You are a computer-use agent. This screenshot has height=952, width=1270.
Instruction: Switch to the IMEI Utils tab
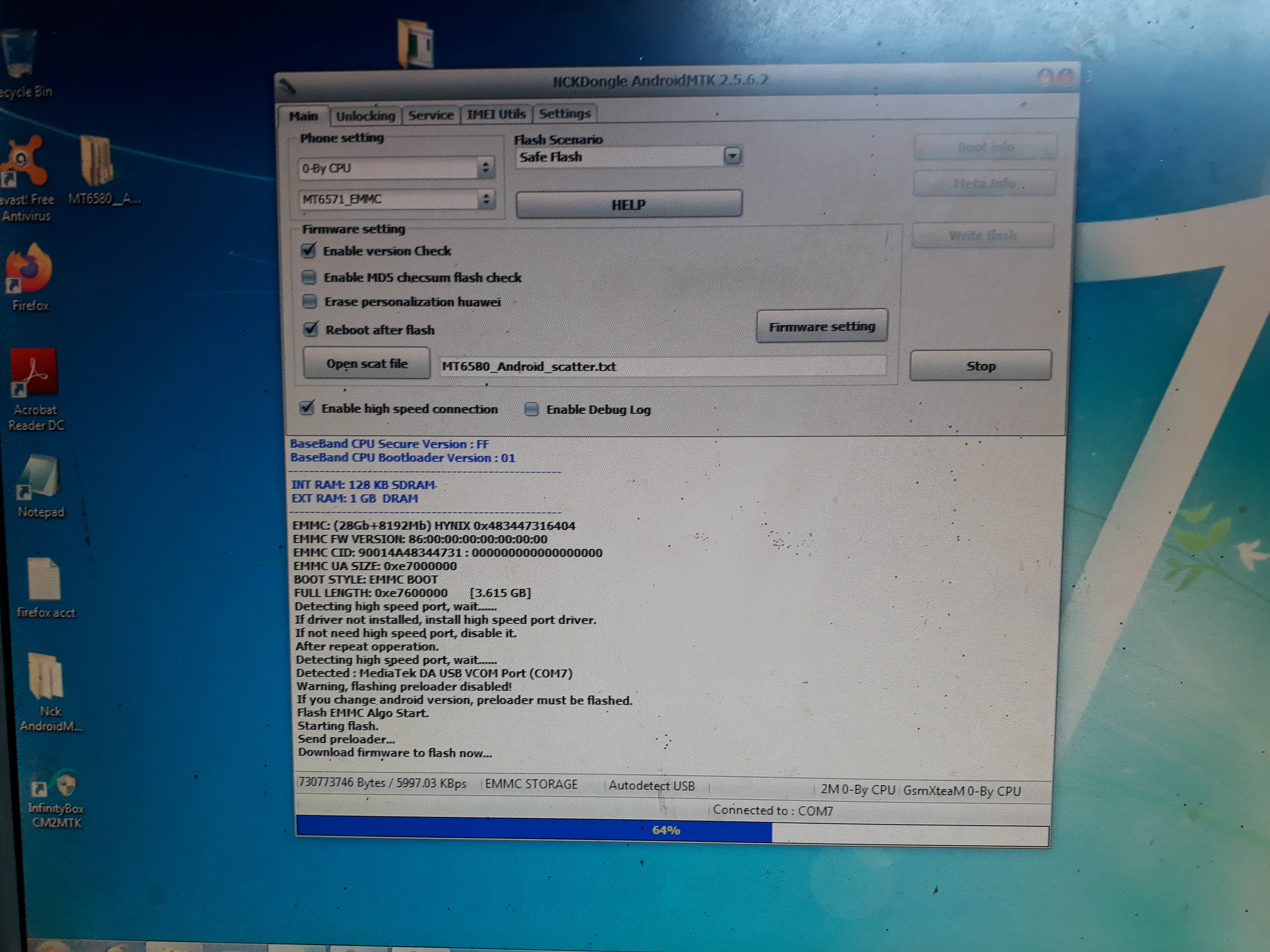496,114
